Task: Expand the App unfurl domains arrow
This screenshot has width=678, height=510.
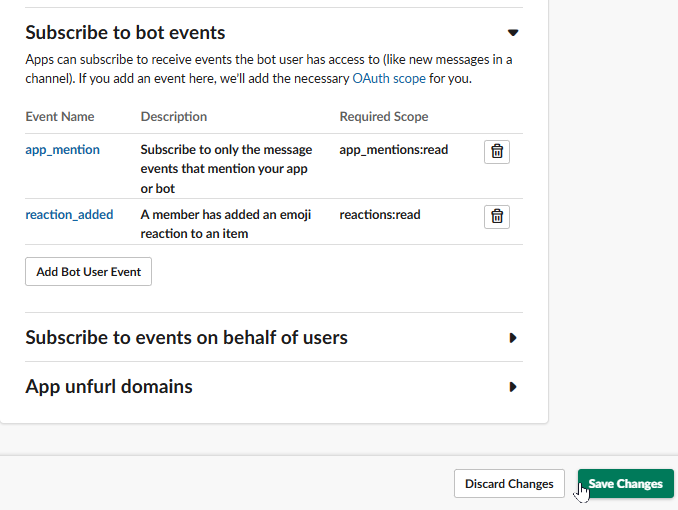Action: pos(513,387)
